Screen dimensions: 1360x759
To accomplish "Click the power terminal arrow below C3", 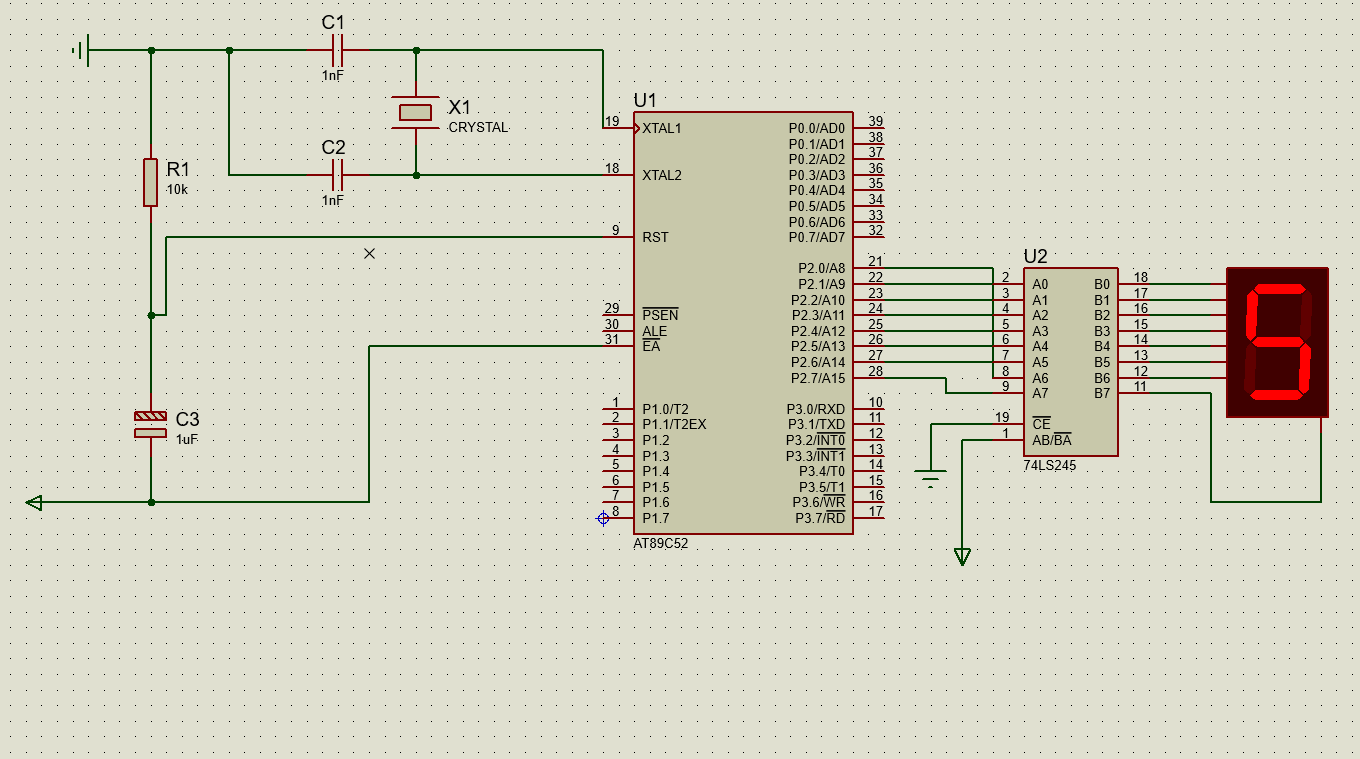I will pos(34,502).
